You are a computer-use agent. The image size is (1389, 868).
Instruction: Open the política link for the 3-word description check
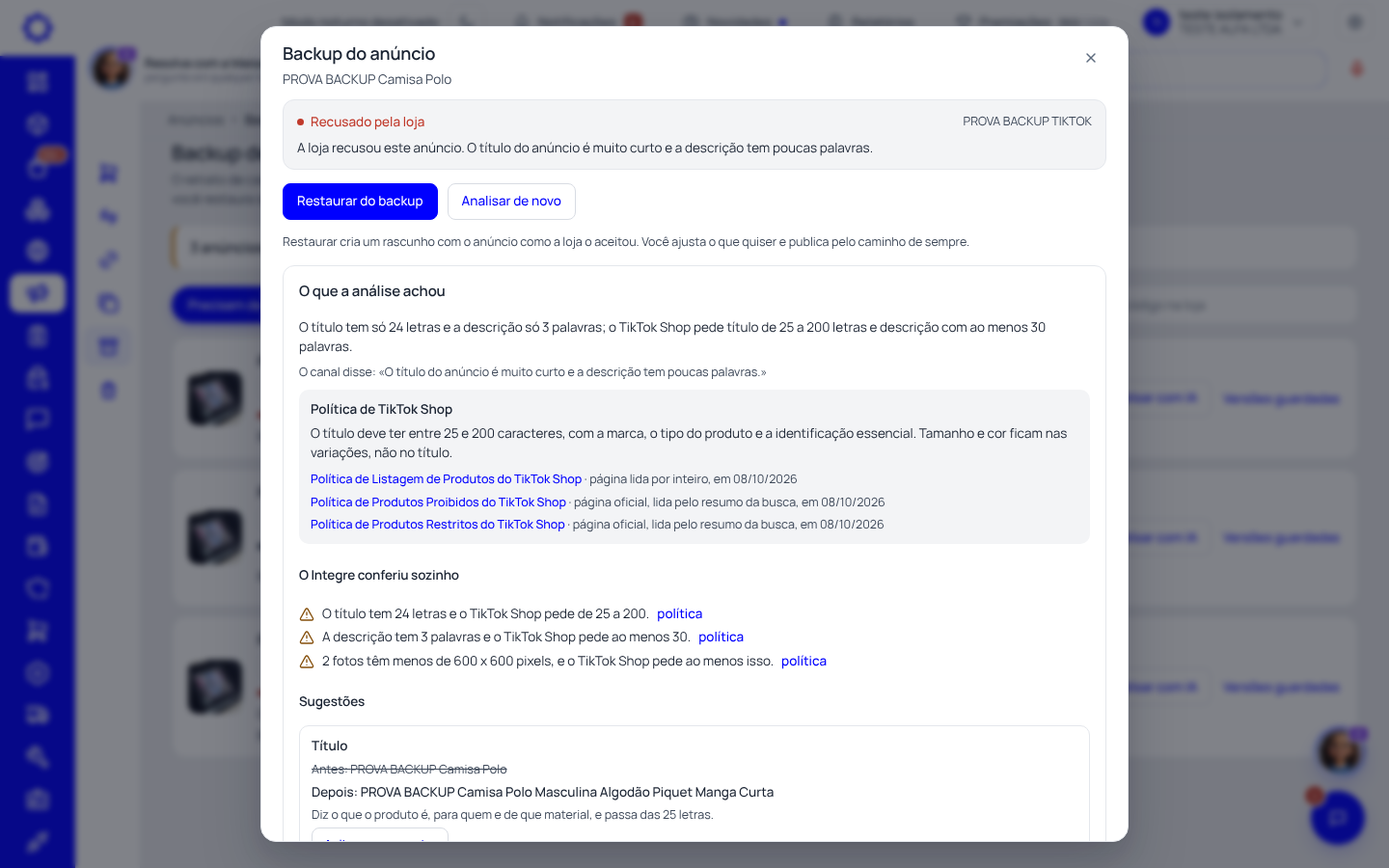(721, 637)
